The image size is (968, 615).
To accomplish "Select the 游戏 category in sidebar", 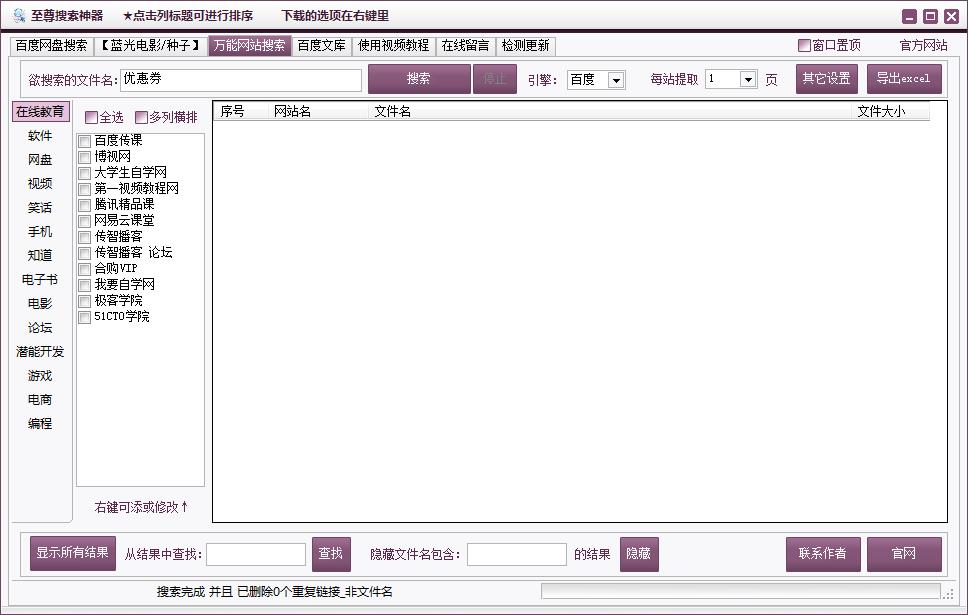I will point(39,376).
